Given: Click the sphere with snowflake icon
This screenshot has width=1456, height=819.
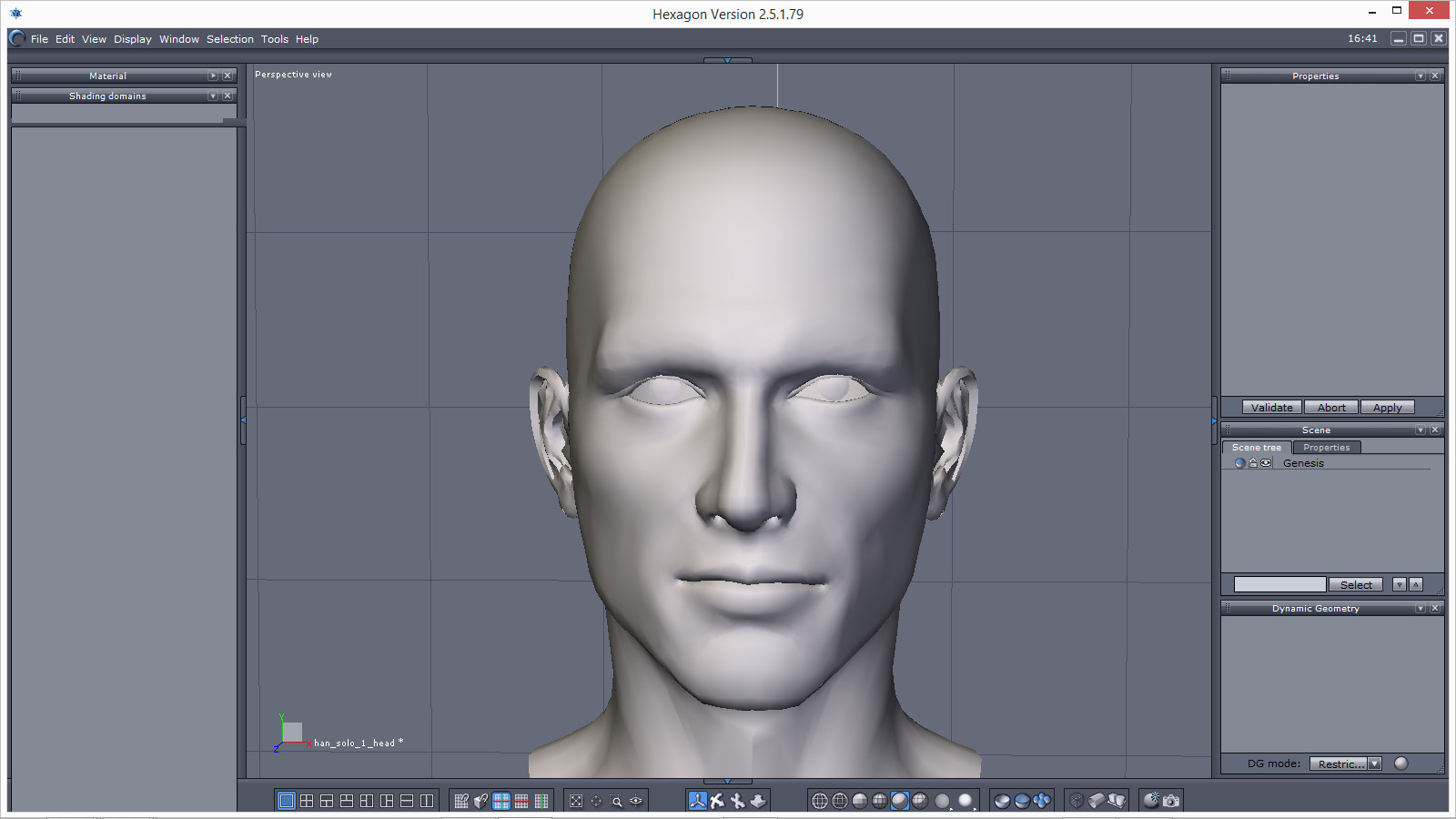Looking at the screenshot, I should (x=1151, y=801).
